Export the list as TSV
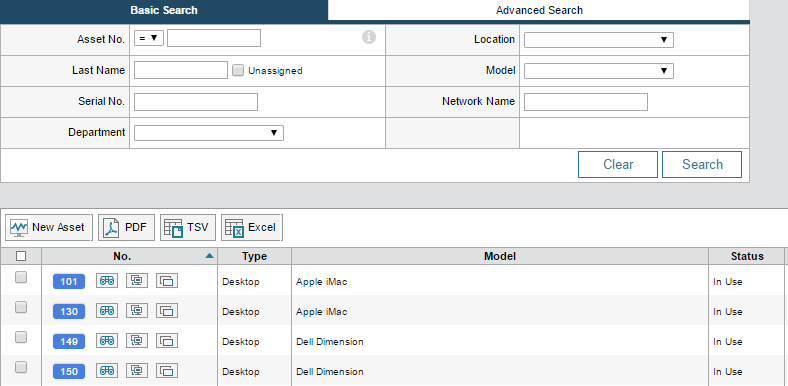 tap(187, 228)
